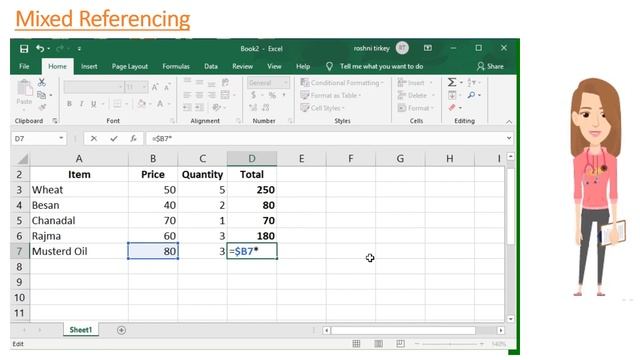Click the AutoSum sigma icon

pyautogui.click(x=452, y=82)
